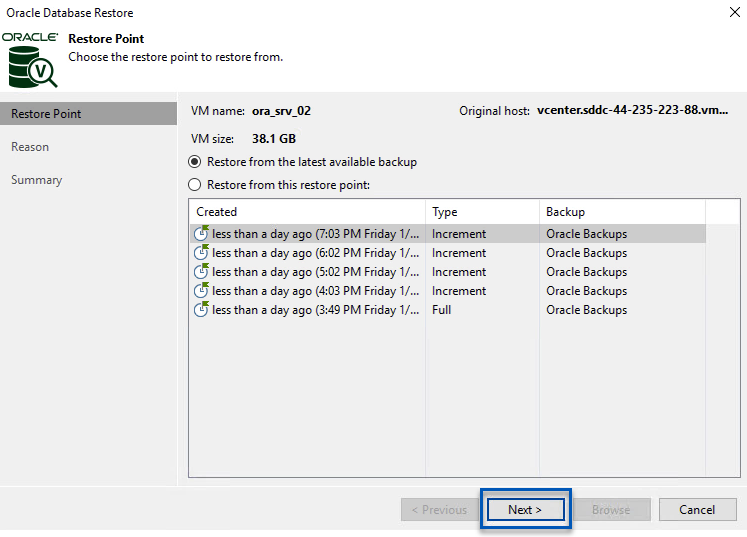Click the 4:03 PM restore point icon
747x537 pixels.
pyautogui.click(x=201, y=291)
